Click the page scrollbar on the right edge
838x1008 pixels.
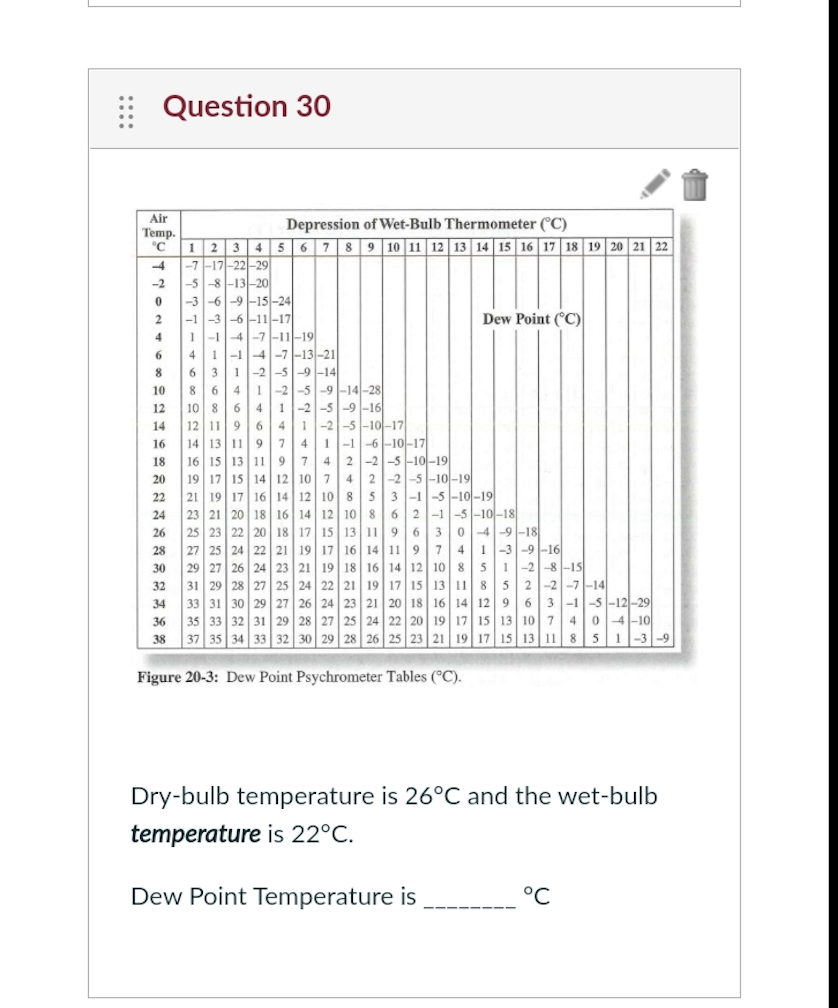[834, 500]
